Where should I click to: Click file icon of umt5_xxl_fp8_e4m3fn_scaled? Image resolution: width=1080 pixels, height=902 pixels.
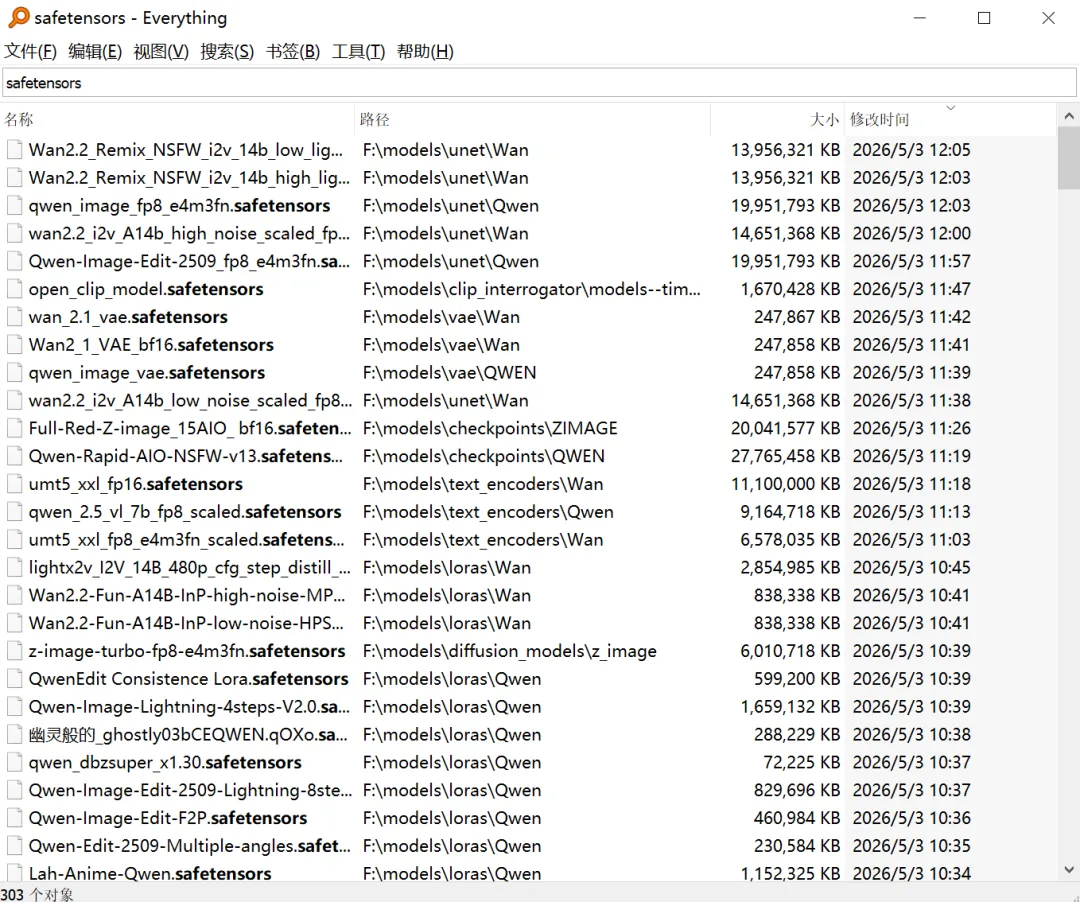tap(14, 540)
